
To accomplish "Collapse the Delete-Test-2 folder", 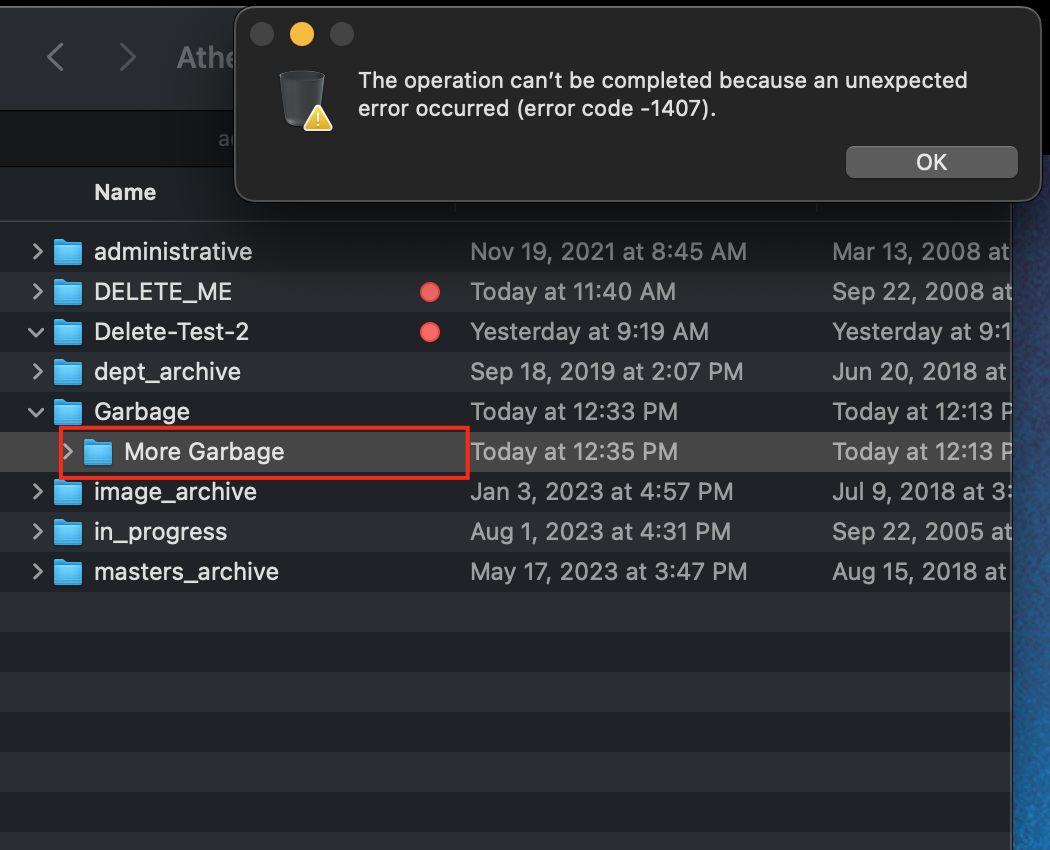I will click(x=36, y=332).
